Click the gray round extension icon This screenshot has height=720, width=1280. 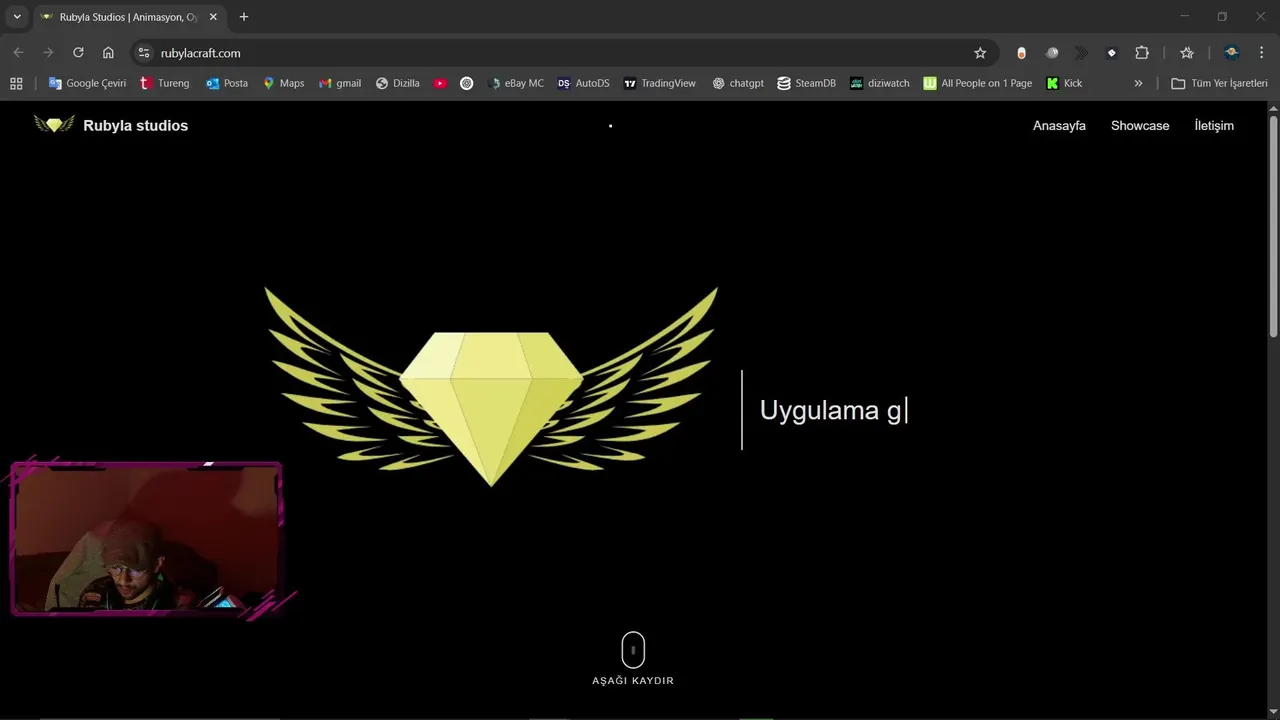(x=1052, y=53)
